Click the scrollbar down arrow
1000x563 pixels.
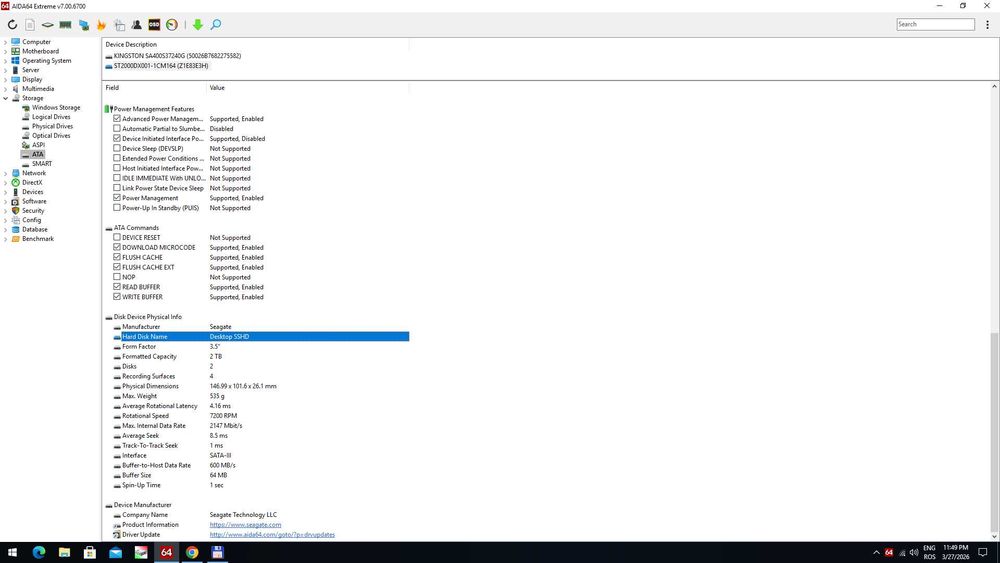coord(994,537)
